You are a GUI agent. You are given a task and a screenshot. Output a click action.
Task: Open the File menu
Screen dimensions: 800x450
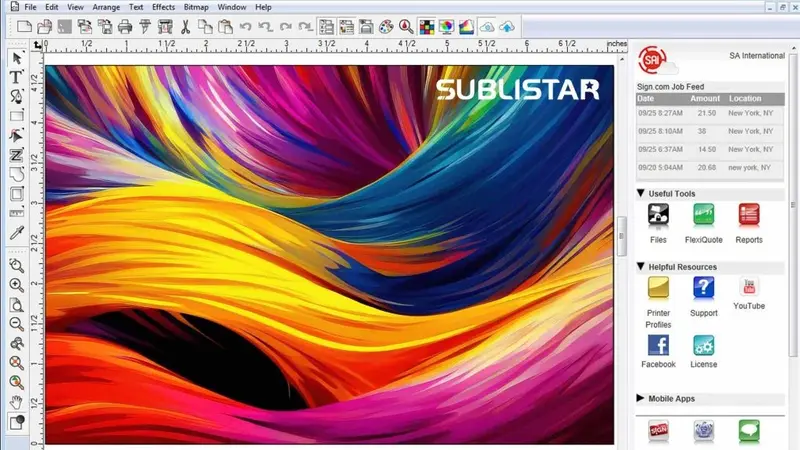tap(30, 7)
